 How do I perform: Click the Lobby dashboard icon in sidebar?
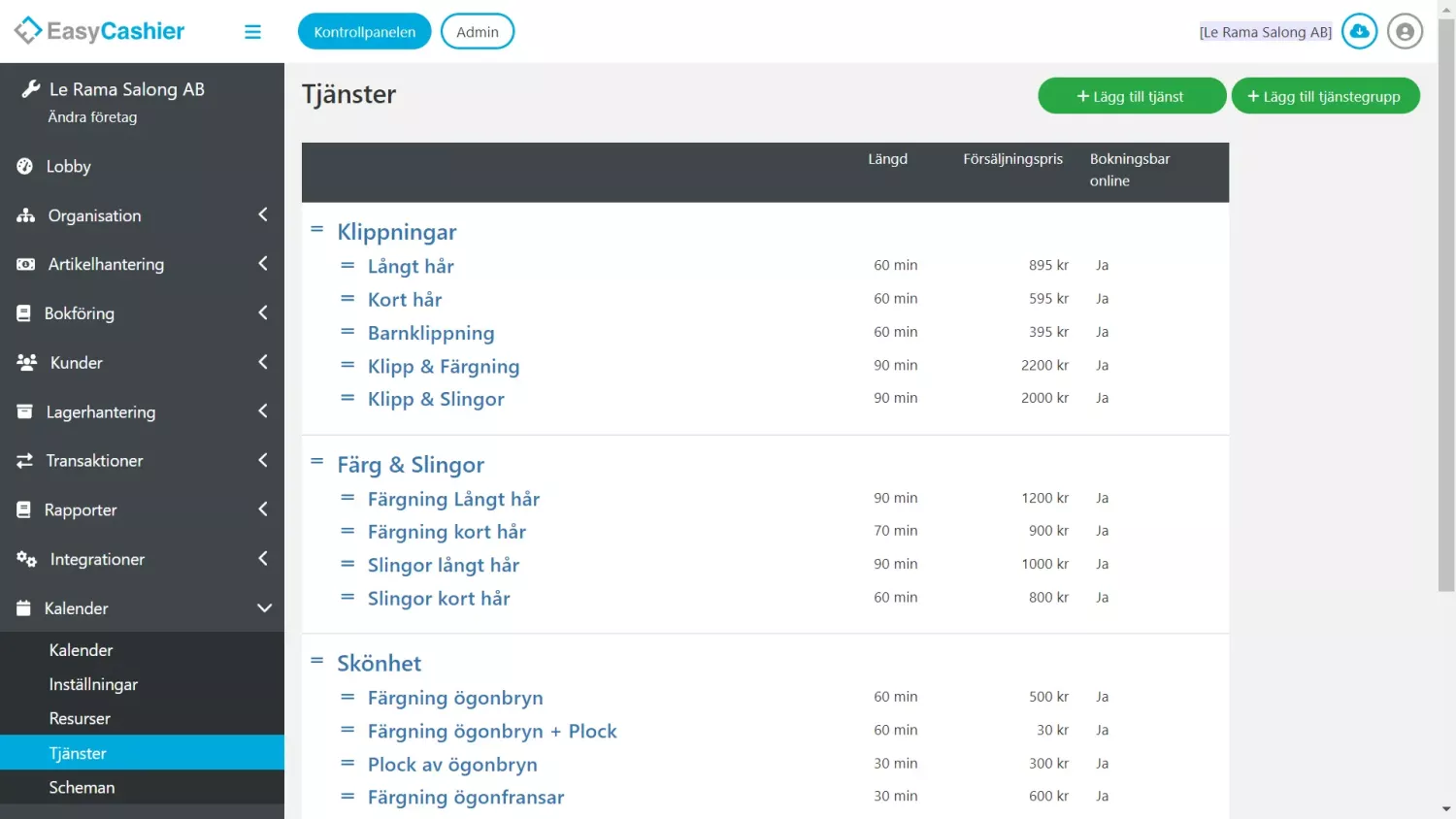25,166
